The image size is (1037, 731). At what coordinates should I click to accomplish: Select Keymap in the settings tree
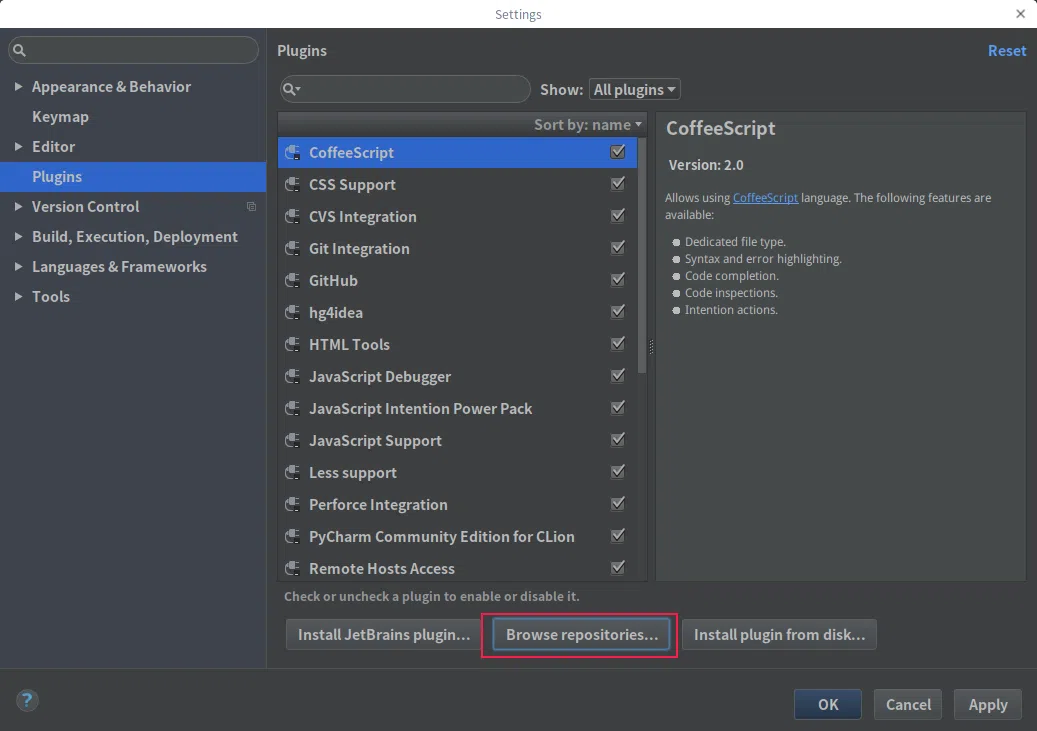pyautogui.click(x=60, y=117)
